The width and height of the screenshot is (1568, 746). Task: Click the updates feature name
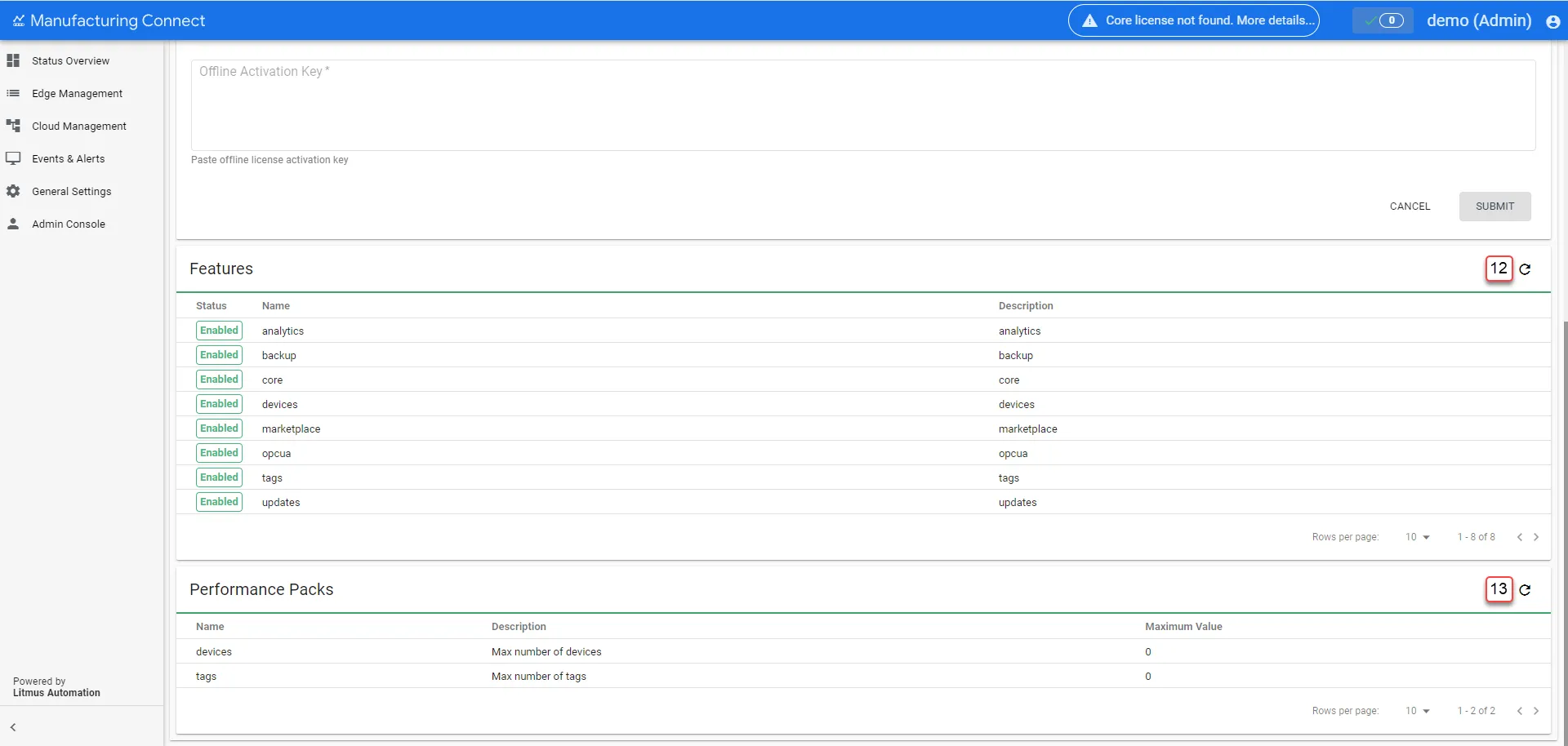click(281, 503)
